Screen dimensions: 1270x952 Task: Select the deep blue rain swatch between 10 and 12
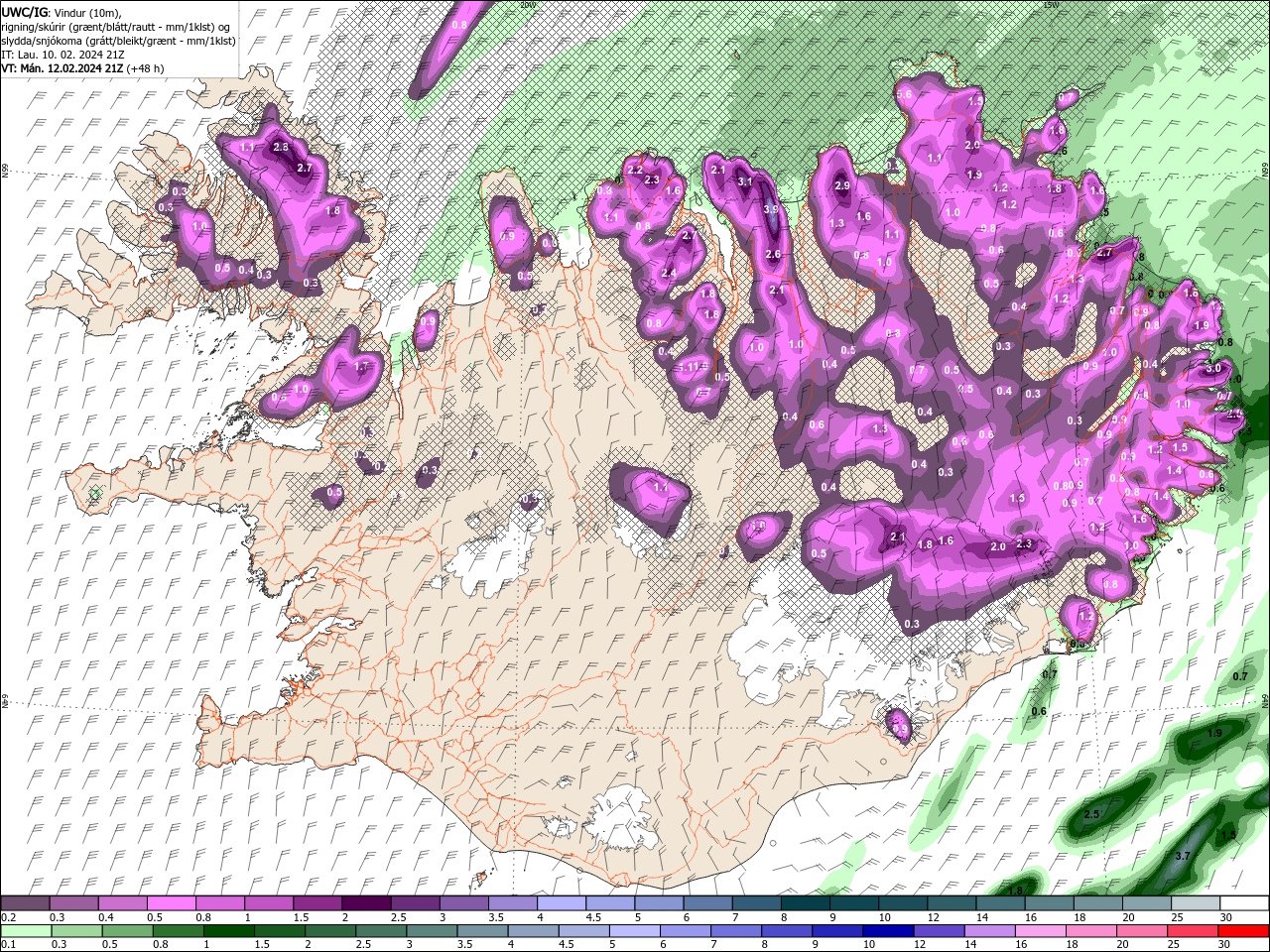point(888,931)
